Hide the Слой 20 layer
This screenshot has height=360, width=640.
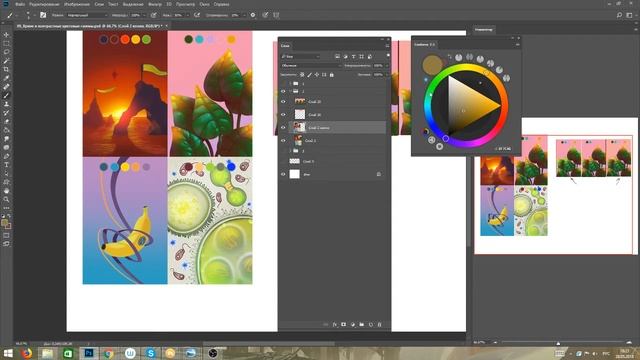283,102
